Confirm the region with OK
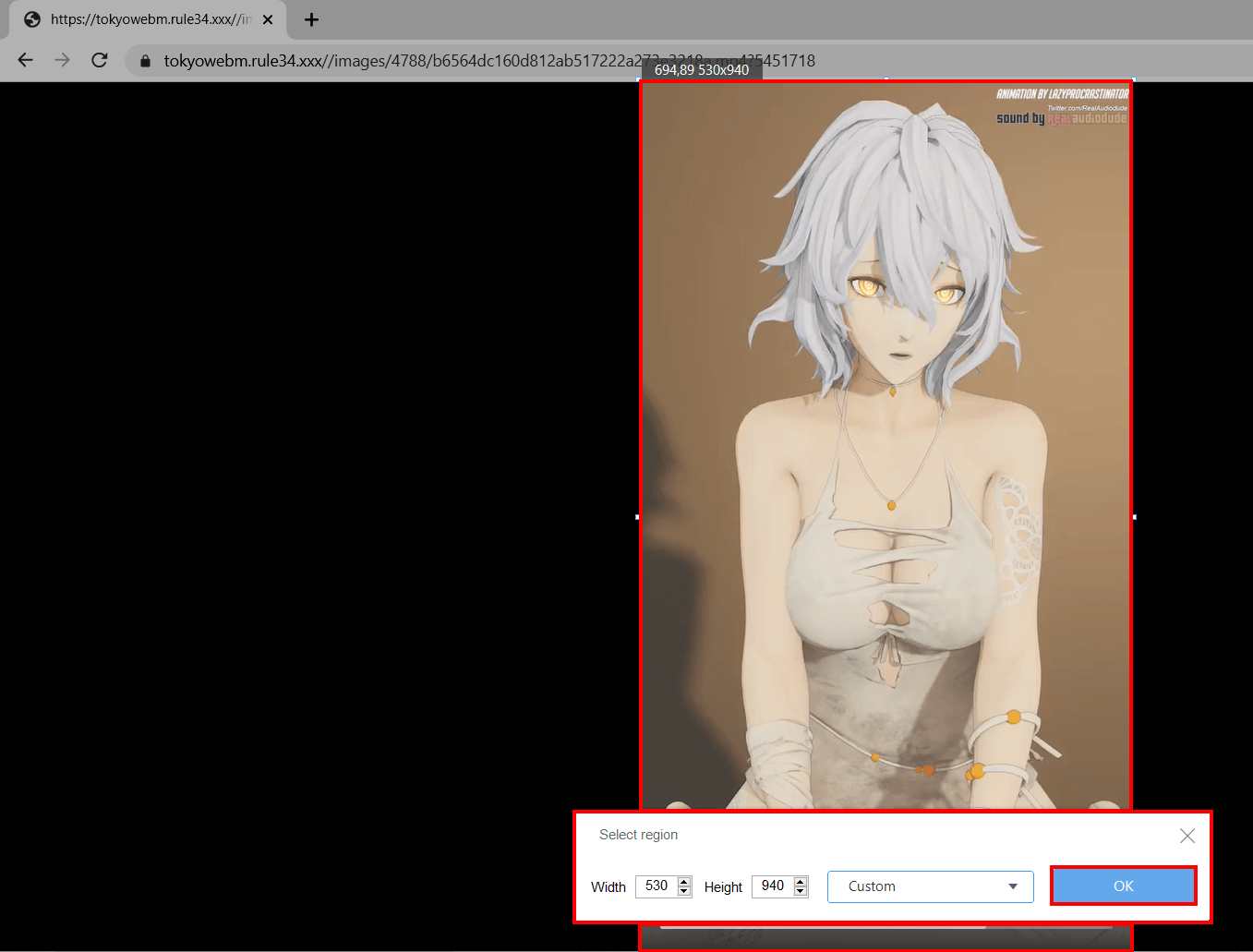 coord(1123,886)
